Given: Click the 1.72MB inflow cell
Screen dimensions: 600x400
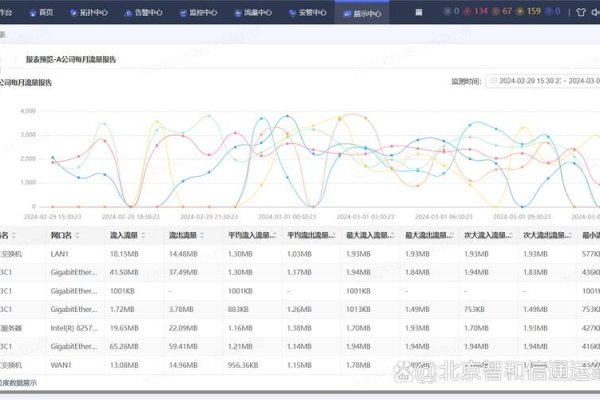Looking at the screenshot, I should [x=122, y=309].
